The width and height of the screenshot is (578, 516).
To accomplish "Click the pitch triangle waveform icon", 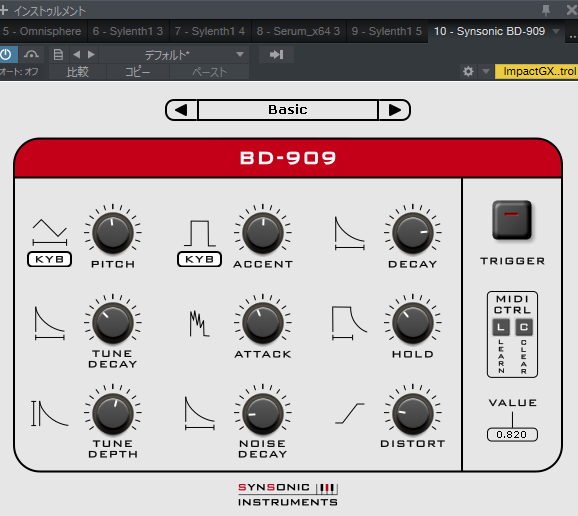I will (x=50, y=232).
